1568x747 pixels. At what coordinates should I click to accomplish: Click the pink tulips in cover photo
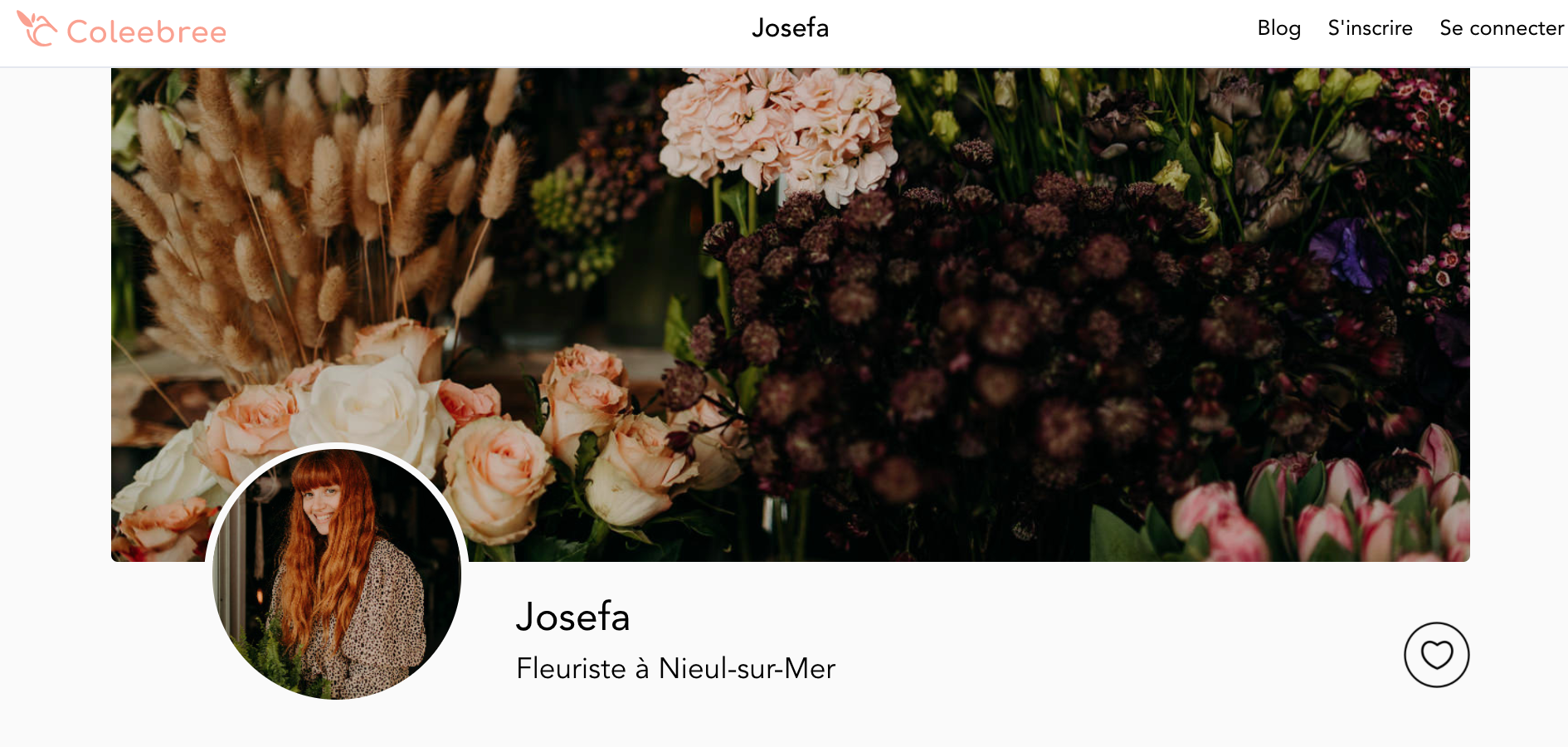(x=1327, y=506)
